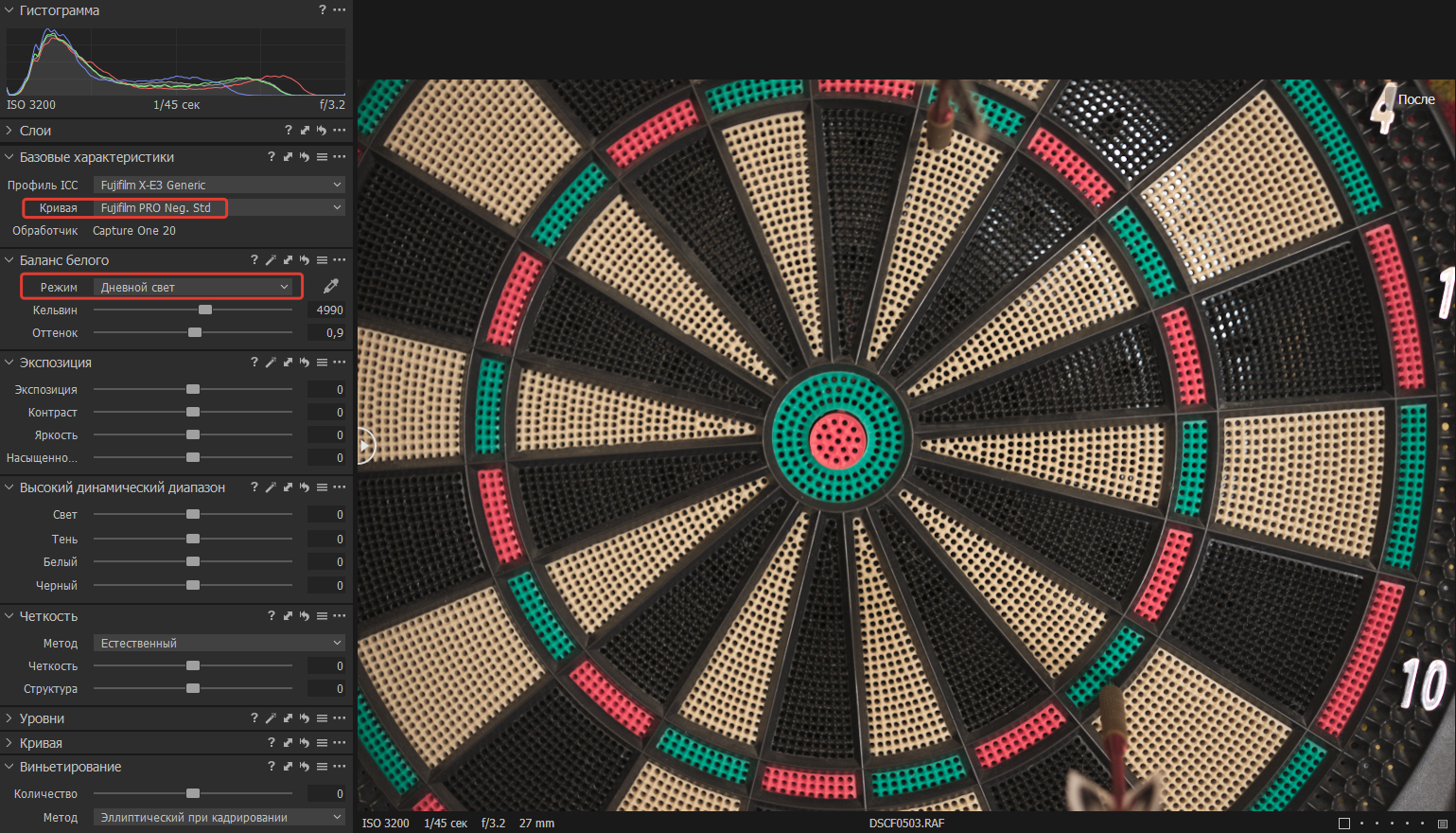
Task: Click the Белый value field
Action: (327, 561)
